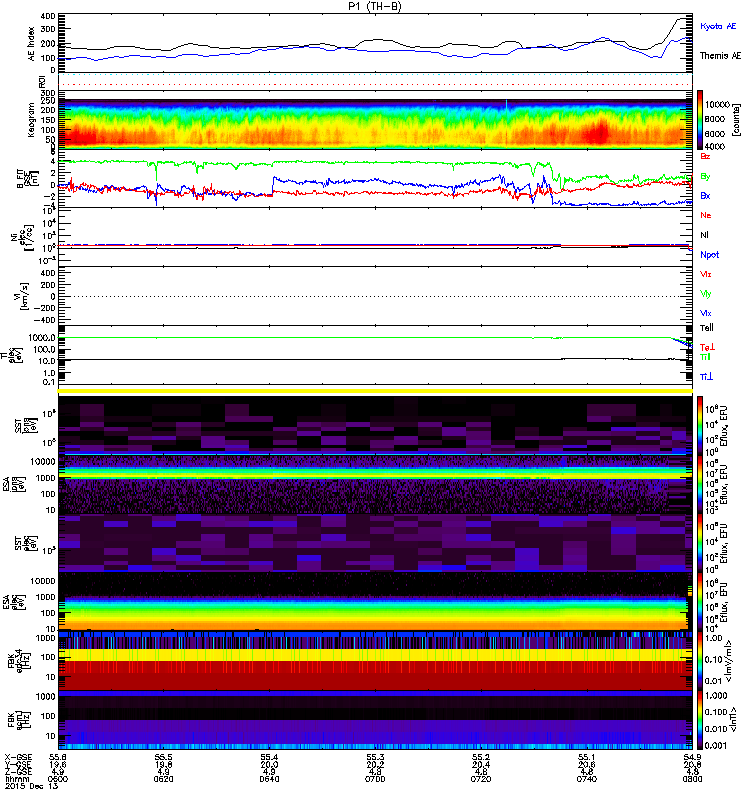Click the 0720 time tick label
This screenshot has width=750, height=800.
coord(481,779)
